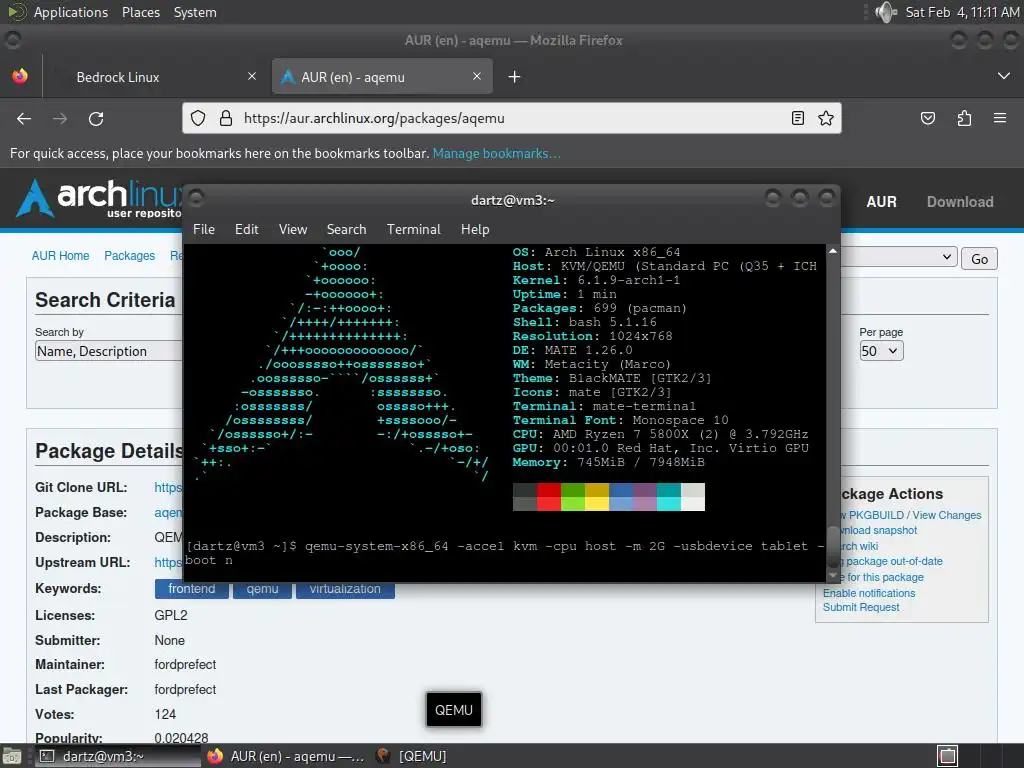Click the volume speaker icon in panel

tap(886, 12)
